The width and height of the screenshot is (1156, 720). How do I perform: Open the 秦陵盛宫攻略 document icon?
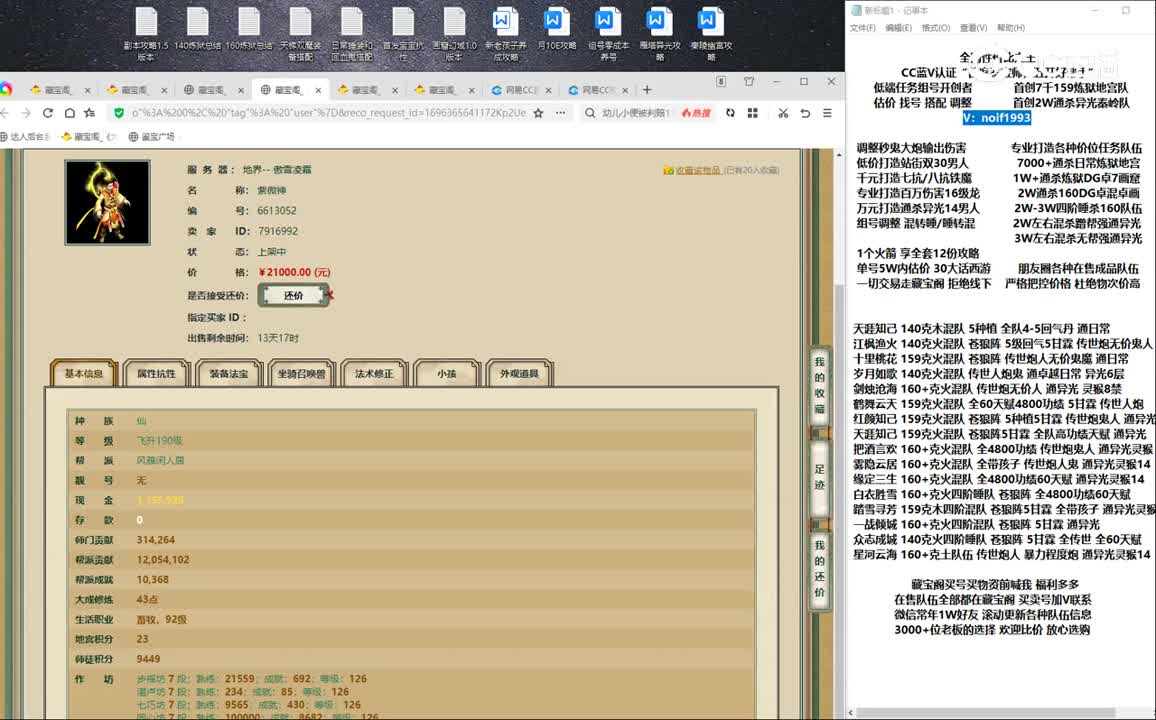(711, 34)
